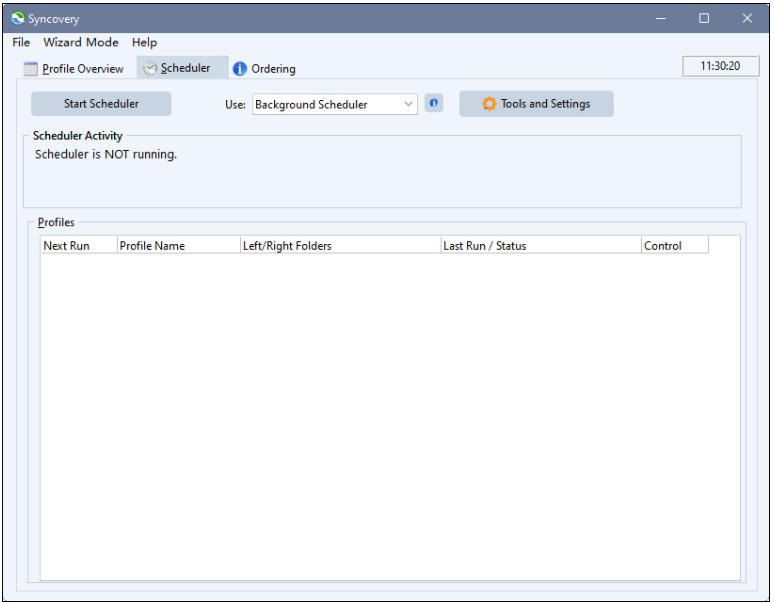
Task: Minimize the Syncovery window
Action: click(660, 19)
